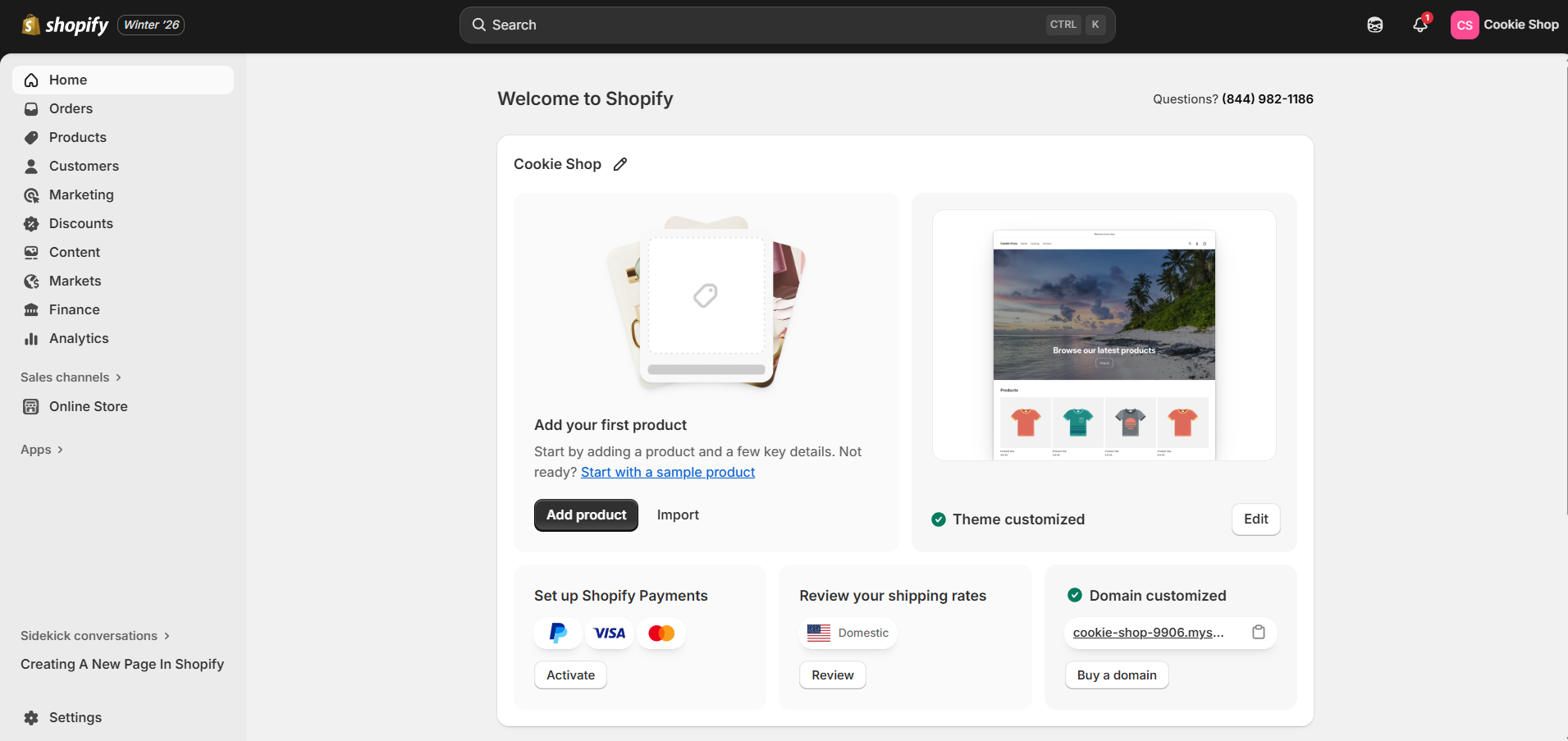Open Customers in the navigation menu
The image size is (1568, 741).
84,166
